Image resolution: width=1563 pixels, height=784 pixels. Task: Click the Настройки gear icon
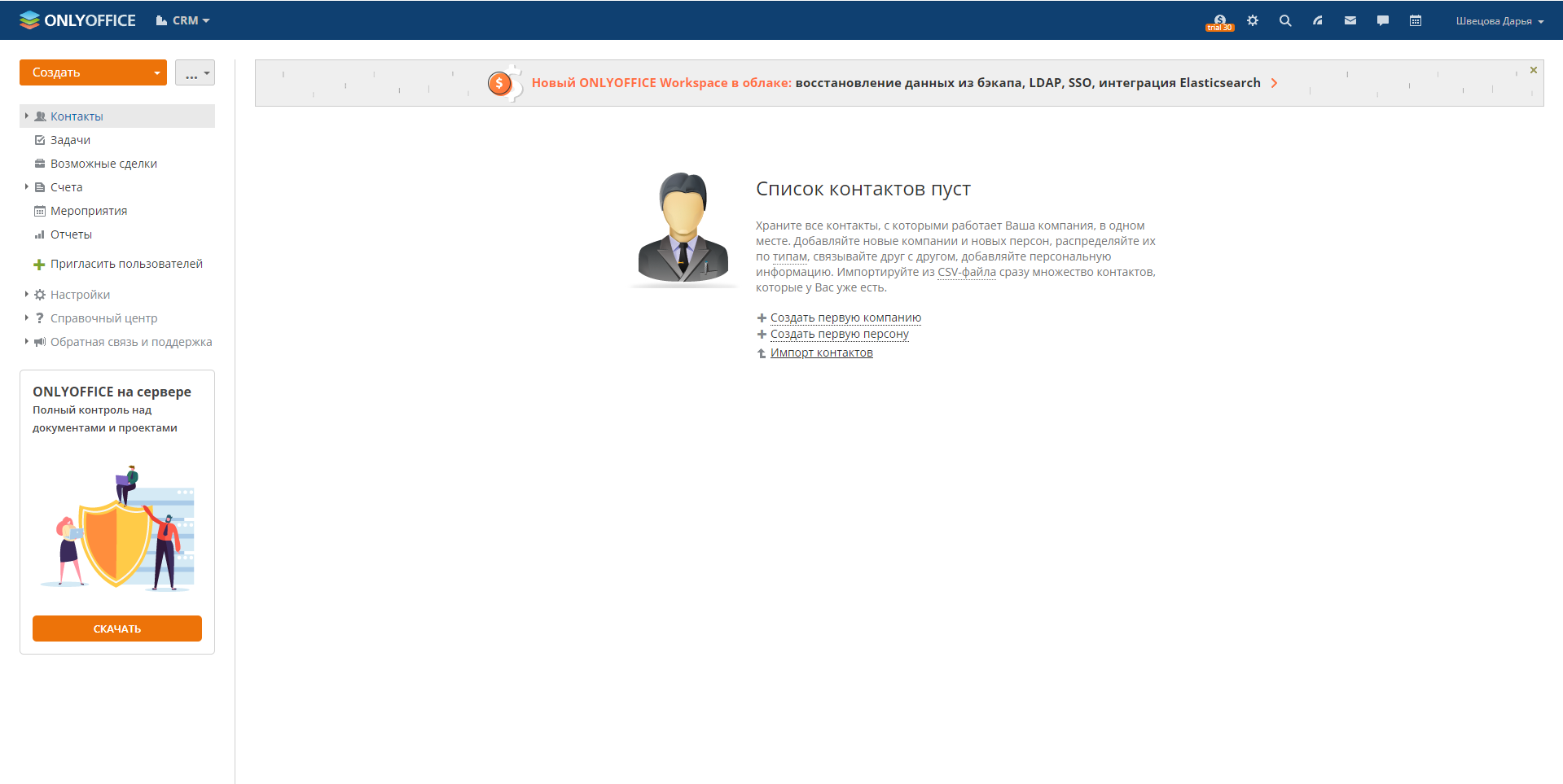pos(40,295)
